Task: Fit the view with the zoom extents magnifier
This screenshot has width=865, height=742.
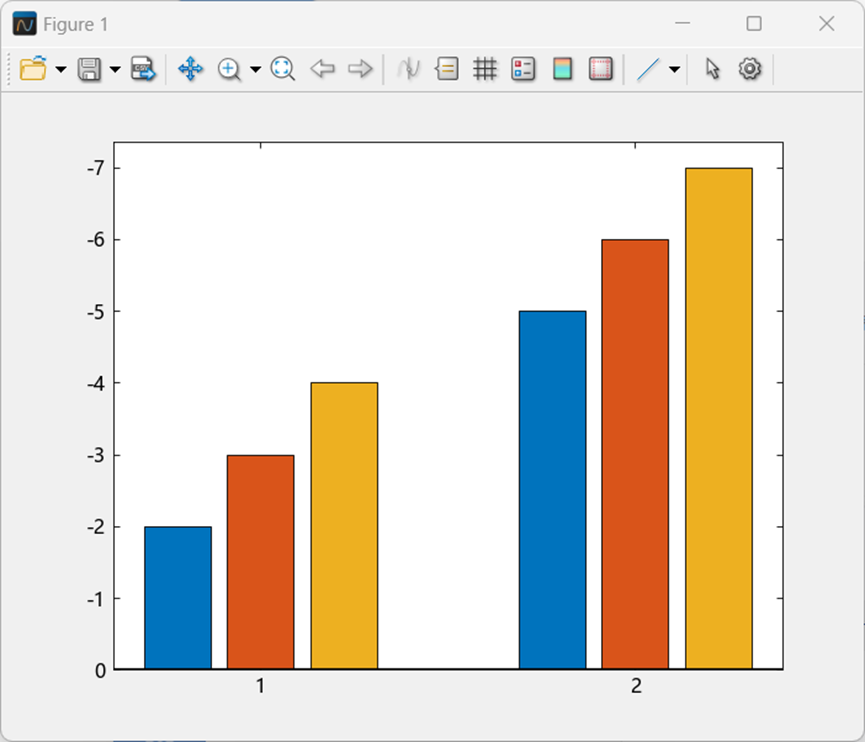Action: point(282,69)
